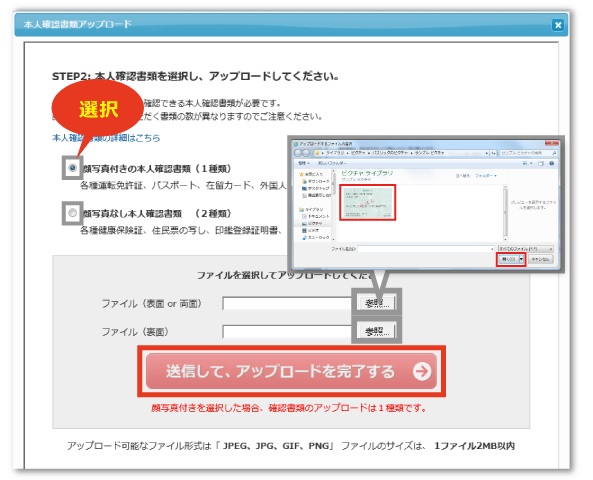Select the Pictures library sidebar icon
The height and width of the screenshot is (480, 593).
[x=304, y=224]
